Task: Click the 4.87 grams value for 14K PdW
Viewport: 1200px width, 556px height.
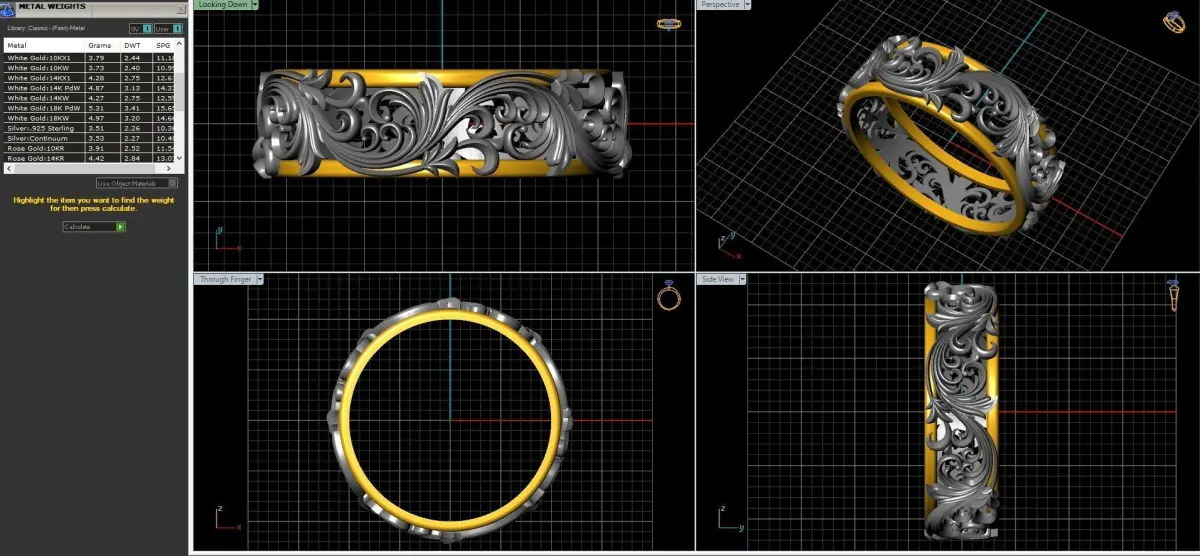Action: (96, 88)
